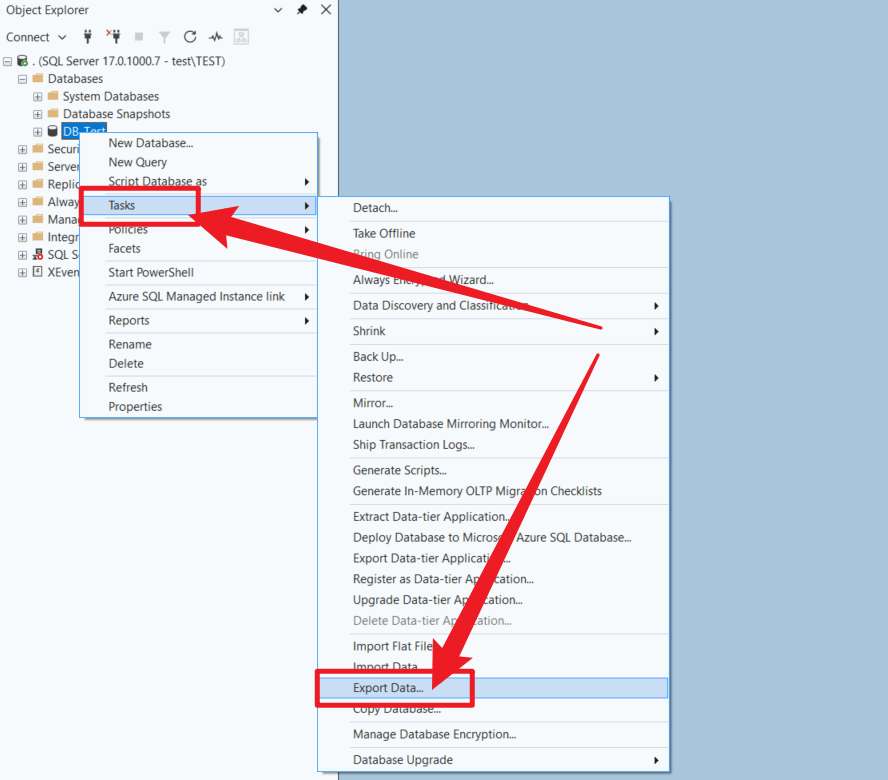The image size is (888, 780).
Task: Choose Delete in context menu
Action: 198,364
